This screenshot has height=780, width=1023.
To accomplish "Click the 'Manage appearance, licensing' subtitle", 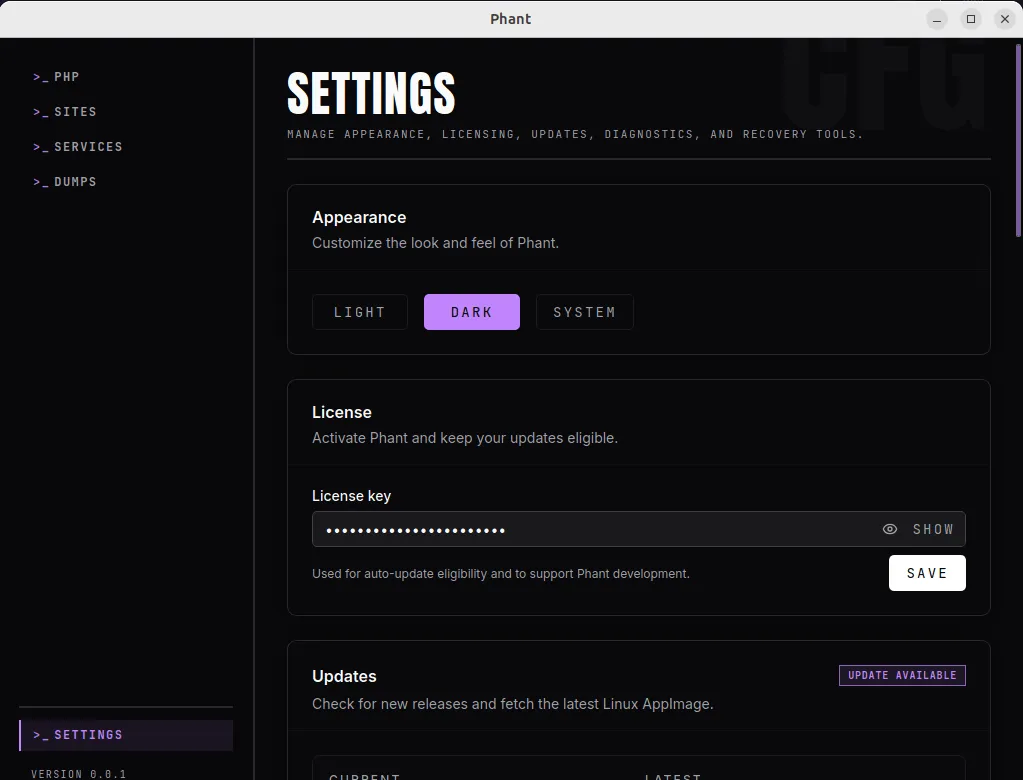I will [575, 134].
